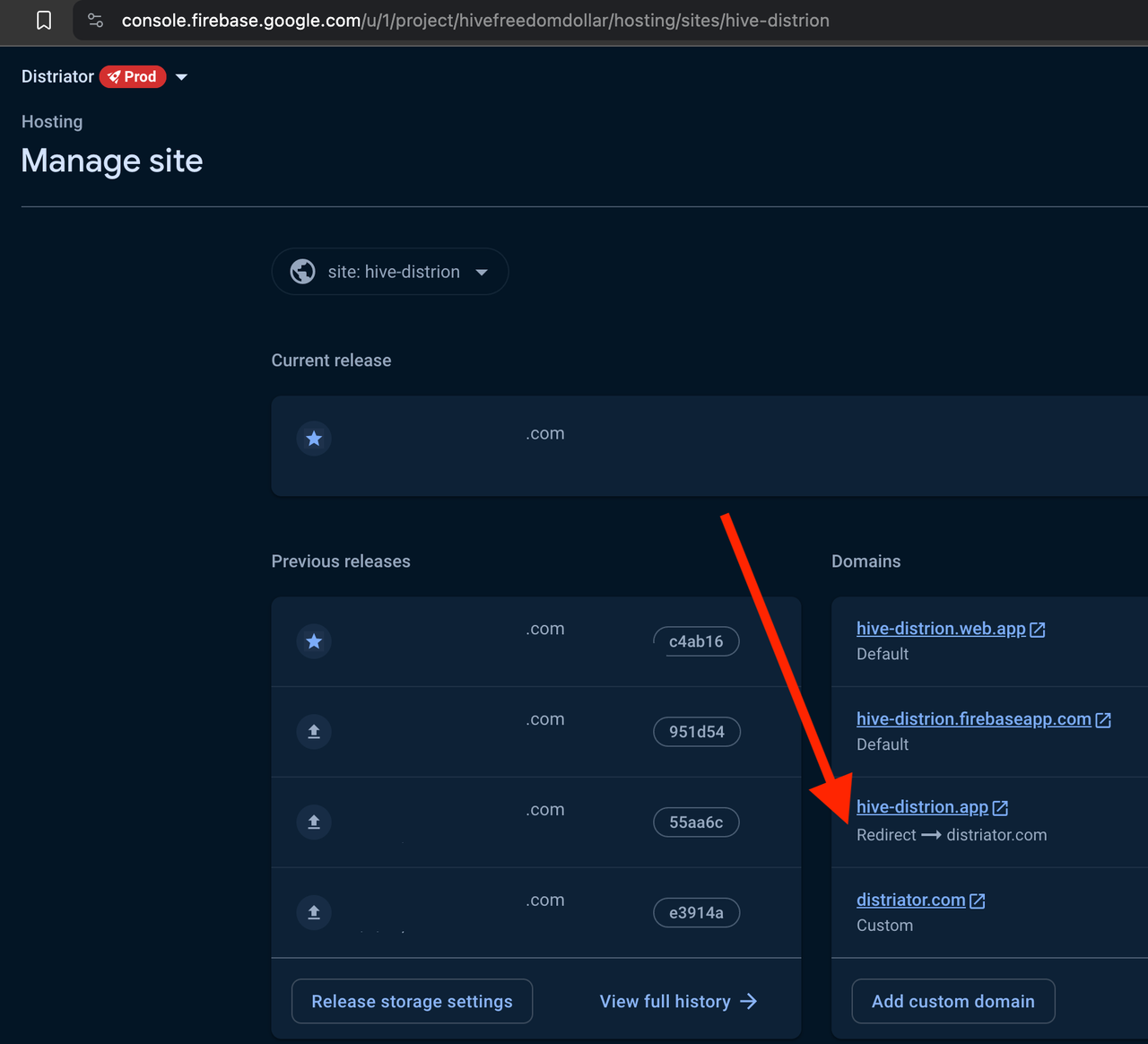The width and height of the screenshot is (1148, 1044).
Task: Click arrow icon next to View full history
Action: (749, 1002)
